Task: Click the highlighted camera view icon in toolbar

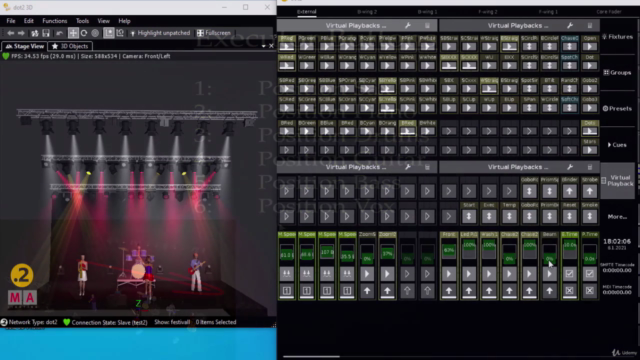Action: point(109,33)
